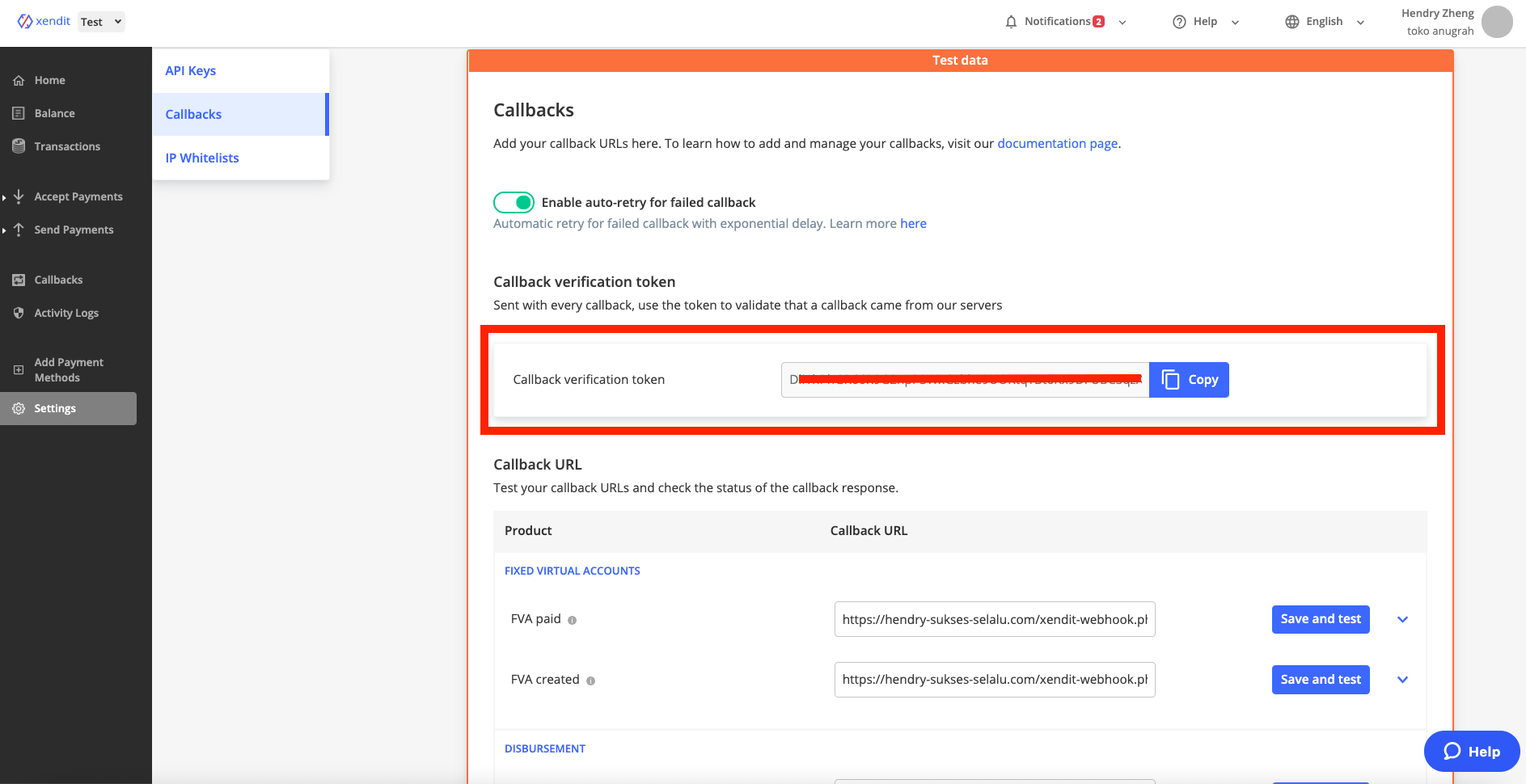The image size is (1526, 784).
Task: Open the Test environment dropdown
Action: 101,22
